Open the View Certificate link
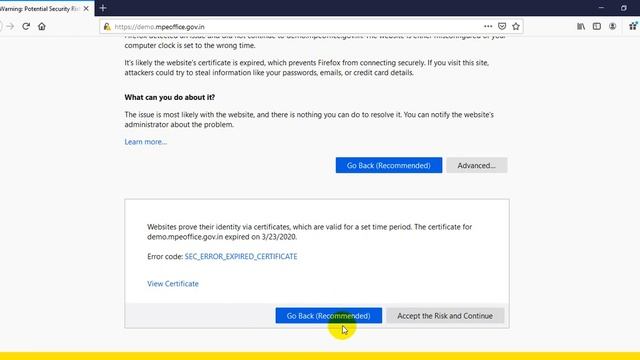The height and width of the screenshot is (360, 640). tap(173, 284)
